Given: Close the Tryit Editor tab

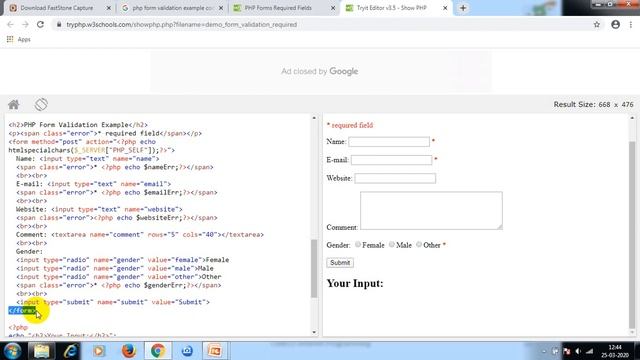Looking at the screenshot, I should pyautogui.click(x=445, y=8).
